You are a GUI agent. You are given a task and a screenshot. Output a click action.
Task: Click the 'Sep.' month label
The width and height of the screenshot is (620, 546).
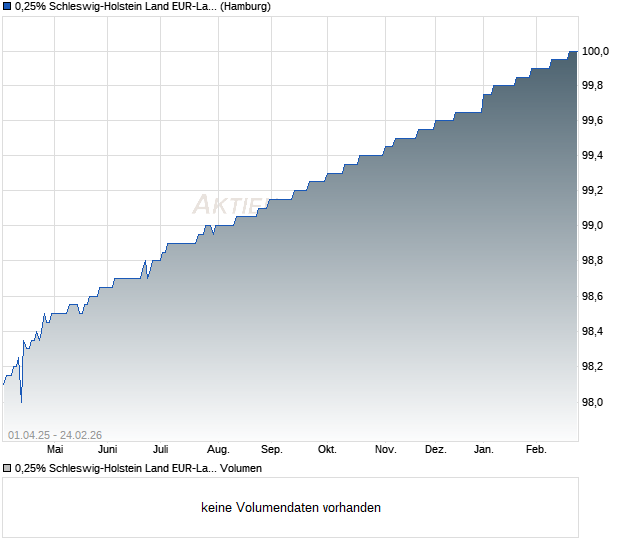(x=272, y=449)
